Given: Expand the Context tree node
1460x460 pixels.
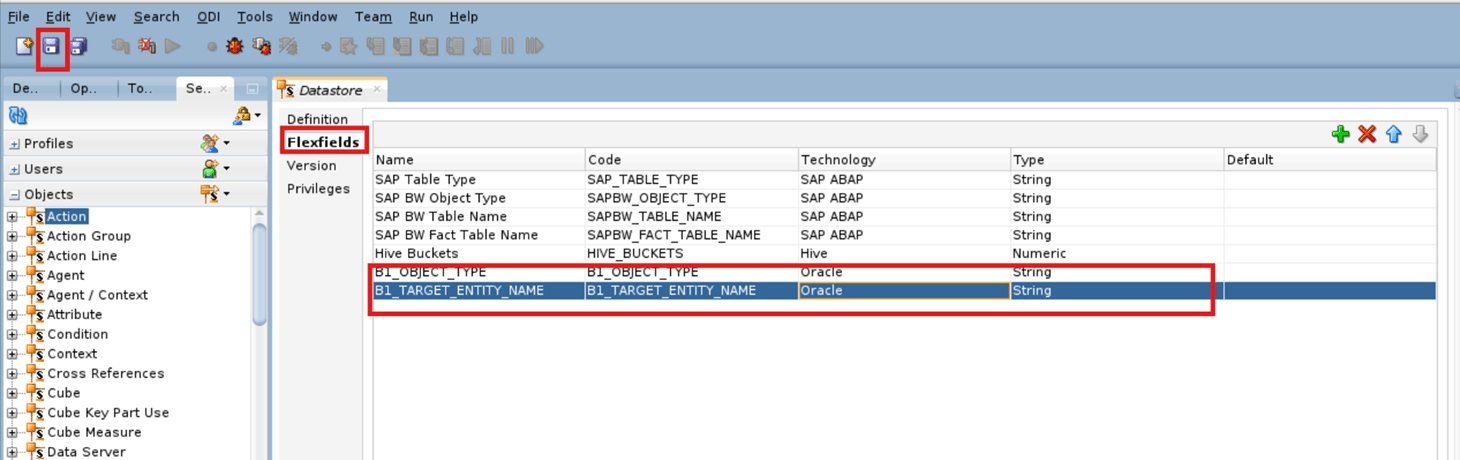Looking at the screenshot, I should [12, 354].
